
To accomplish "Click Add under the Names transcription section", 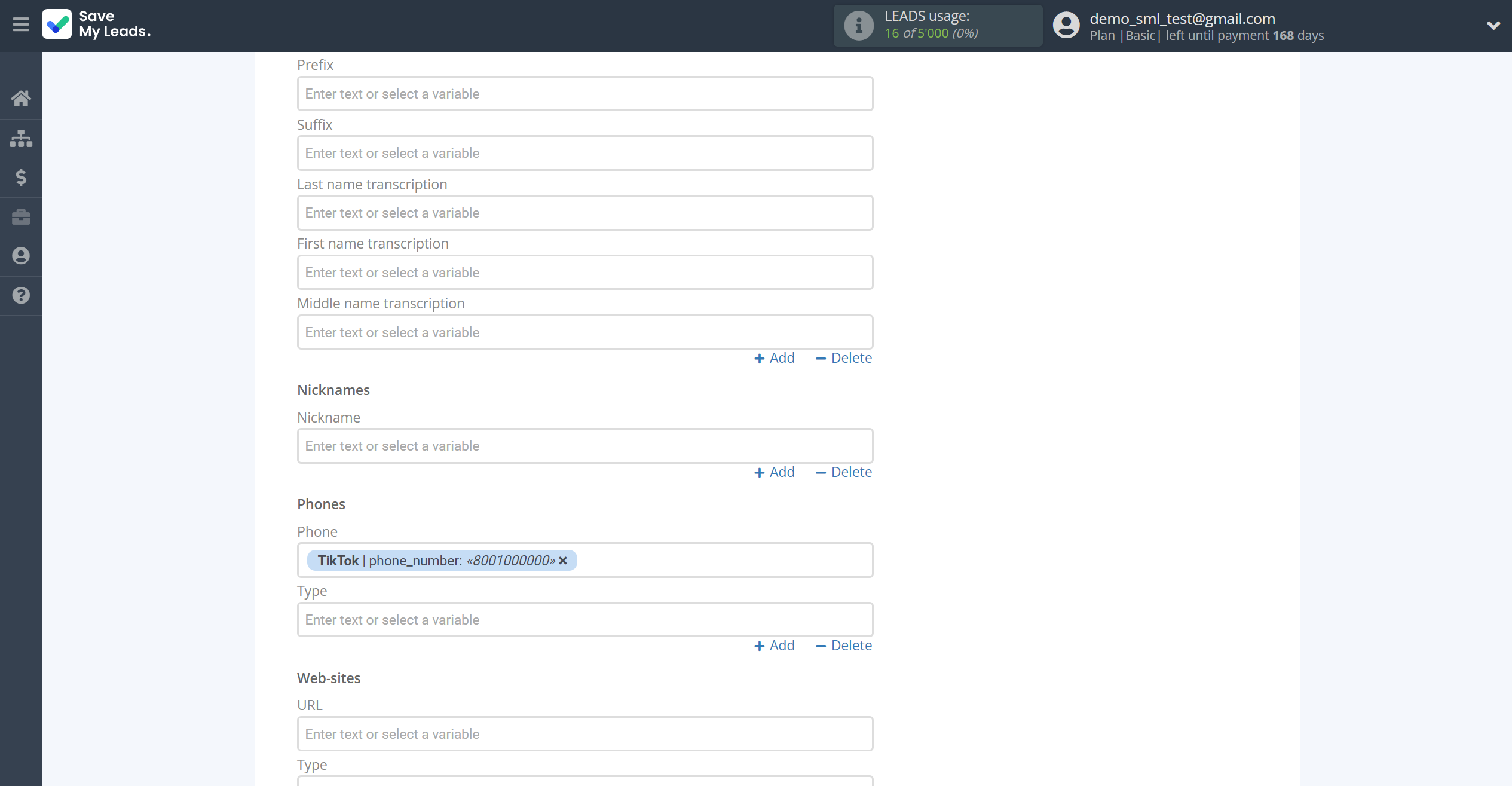I will point(774,357).
